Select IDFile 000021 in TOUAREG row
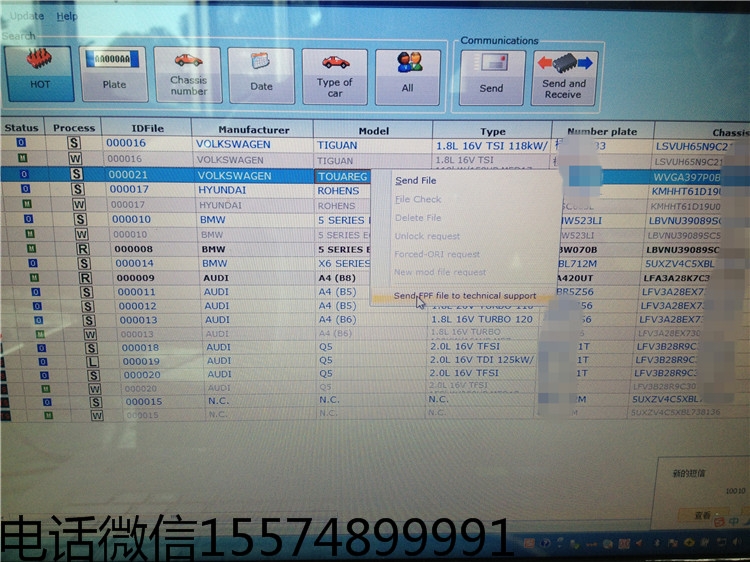750x562 pixels. pos(128,175)
